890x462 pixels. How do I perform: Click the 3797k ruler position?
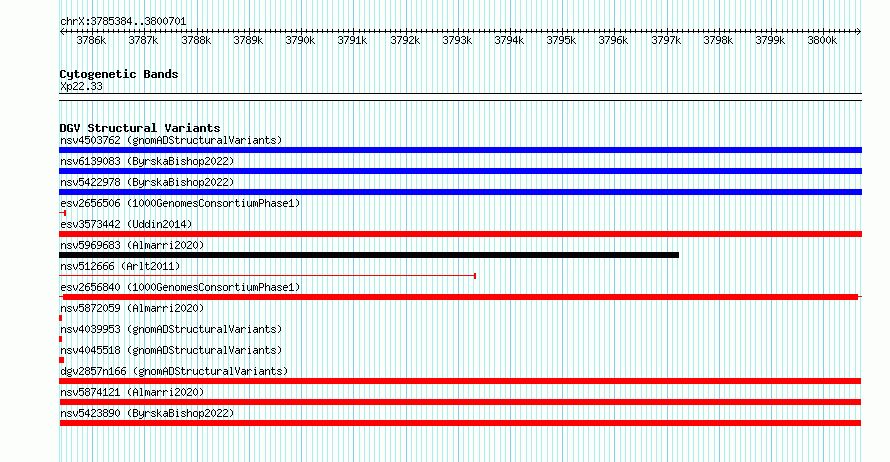tap(666, 40)
